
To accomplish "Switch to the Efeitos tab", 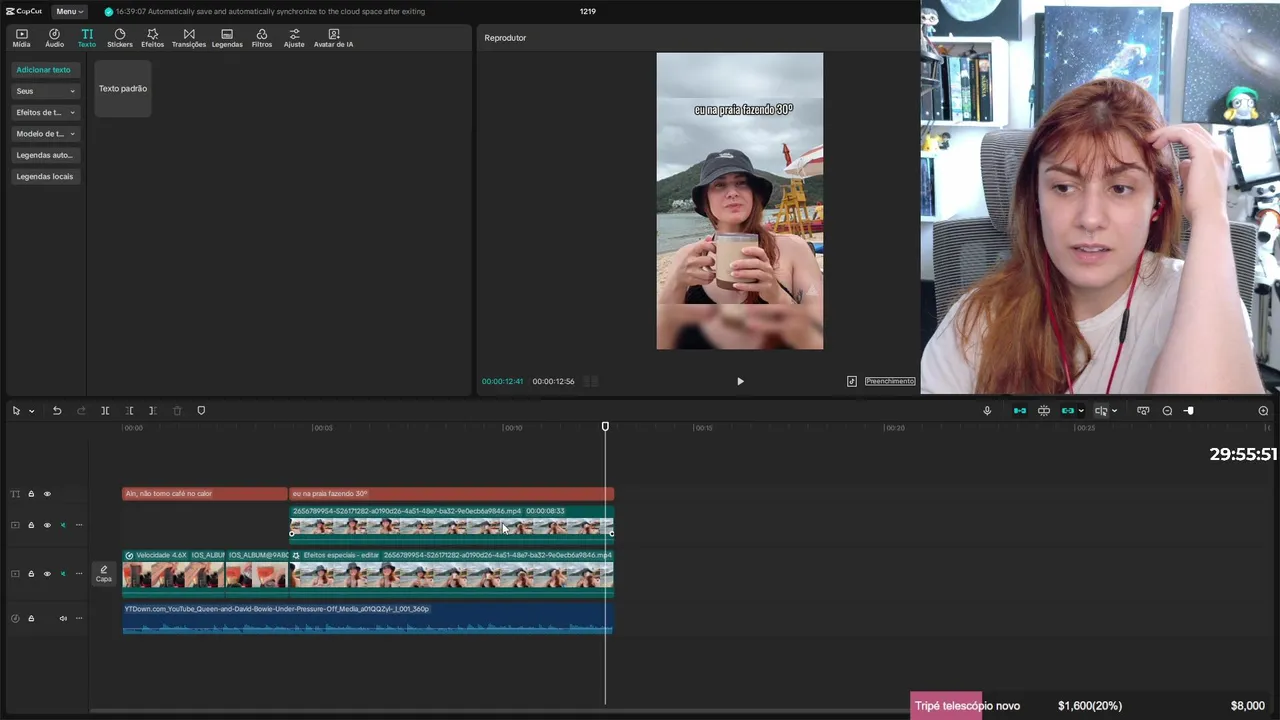I will point(152,38).
